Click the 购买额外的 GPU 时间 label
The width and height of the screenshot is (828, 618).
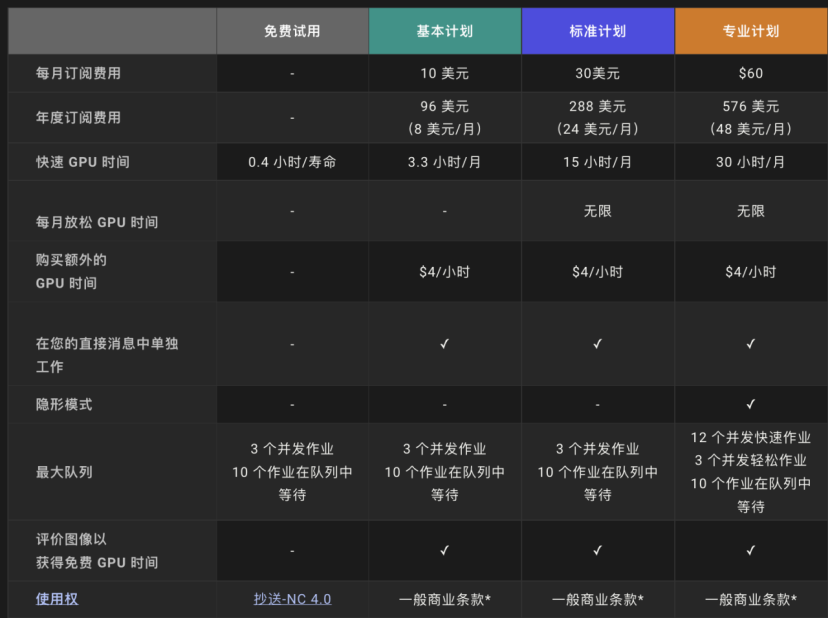(x=71, y=271)
